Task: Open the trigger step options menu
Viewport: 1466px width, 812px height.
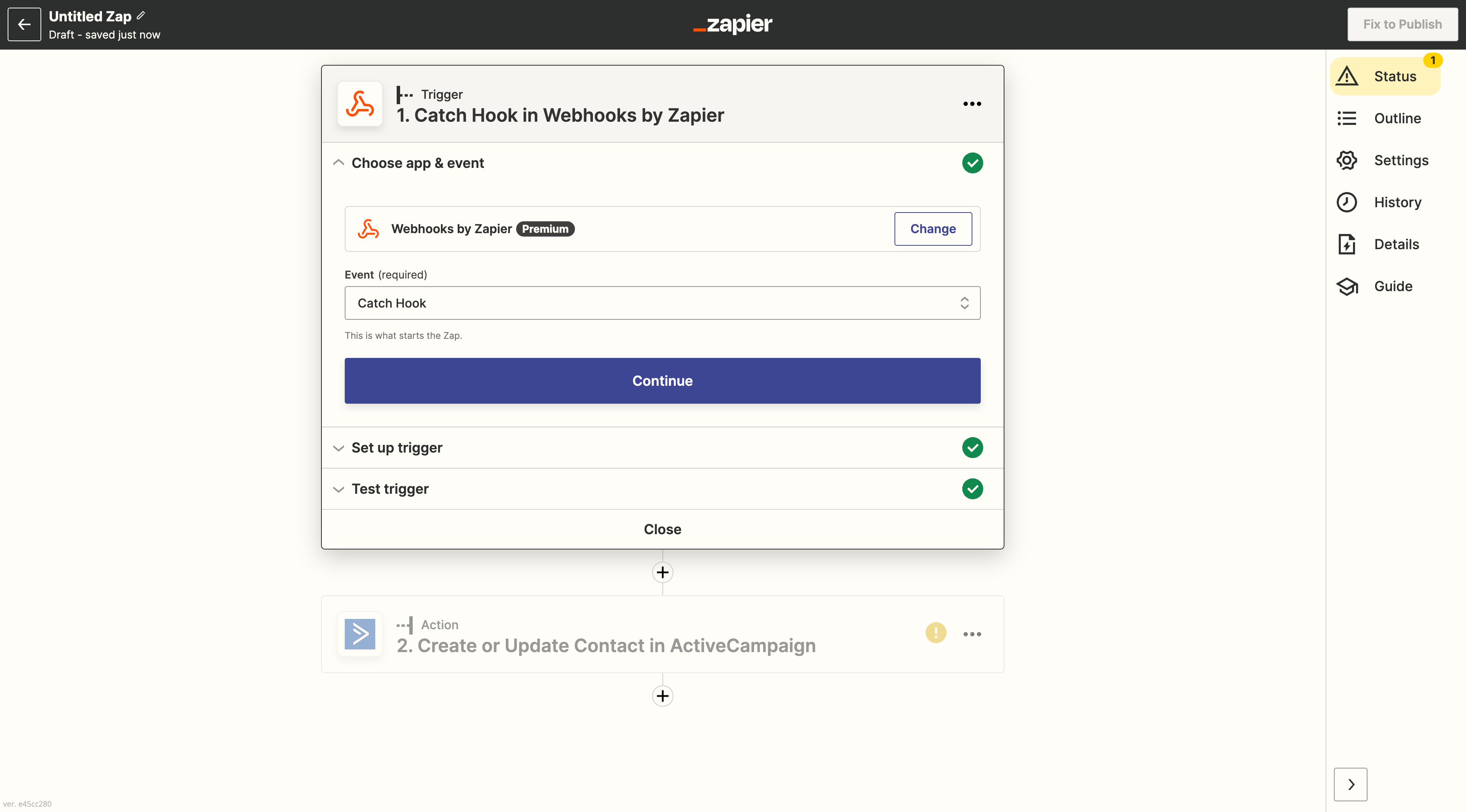Action: 972,103
